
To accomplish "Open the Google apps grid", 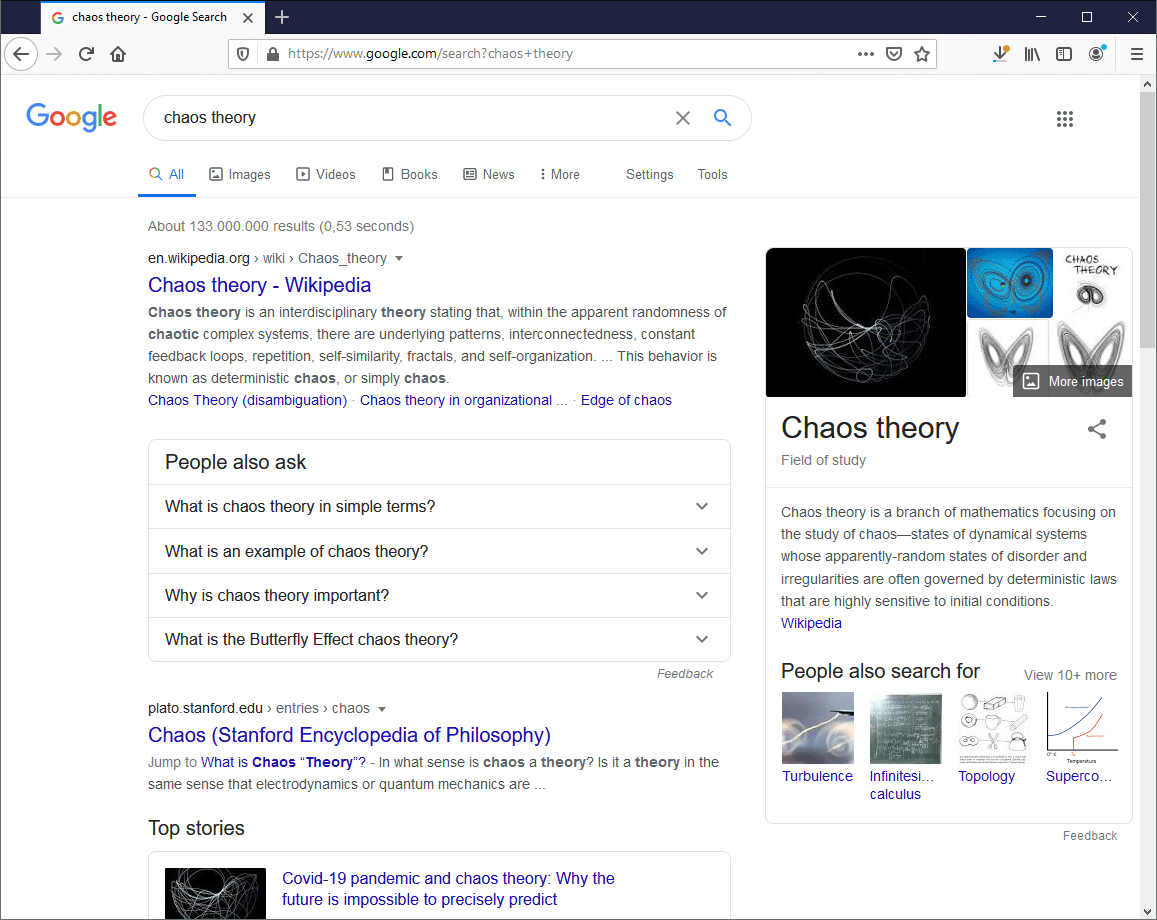I will [x=1065, y=119].
